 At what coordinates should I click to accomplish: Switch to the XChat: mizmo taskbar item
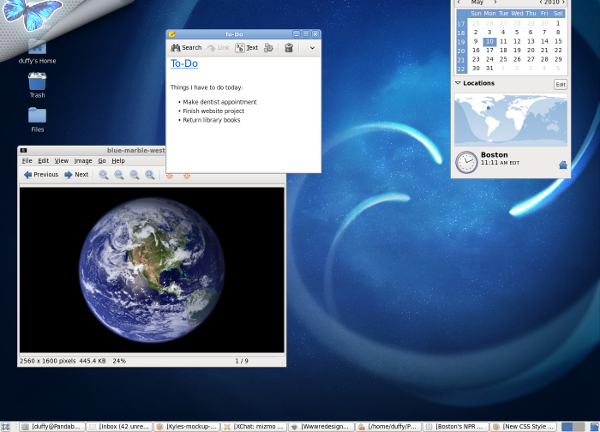coord(254,427)
